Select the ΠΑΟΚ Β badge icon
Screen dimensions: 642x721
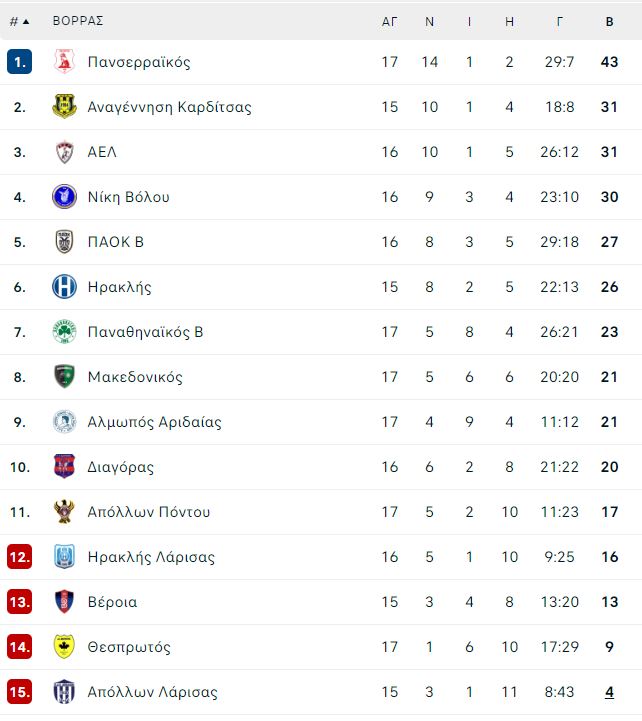click(64, 242)
